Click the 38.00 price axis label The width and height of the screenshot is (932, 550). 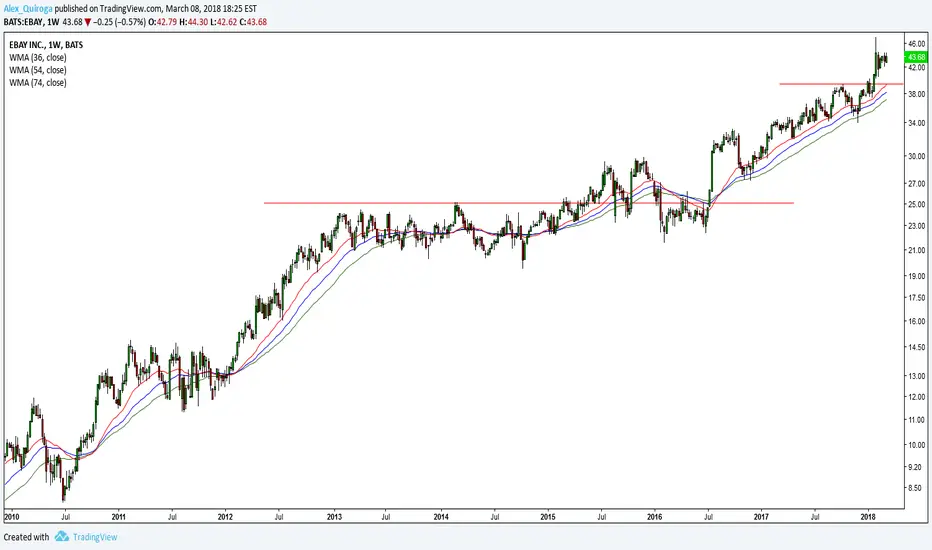pos(917,94)
